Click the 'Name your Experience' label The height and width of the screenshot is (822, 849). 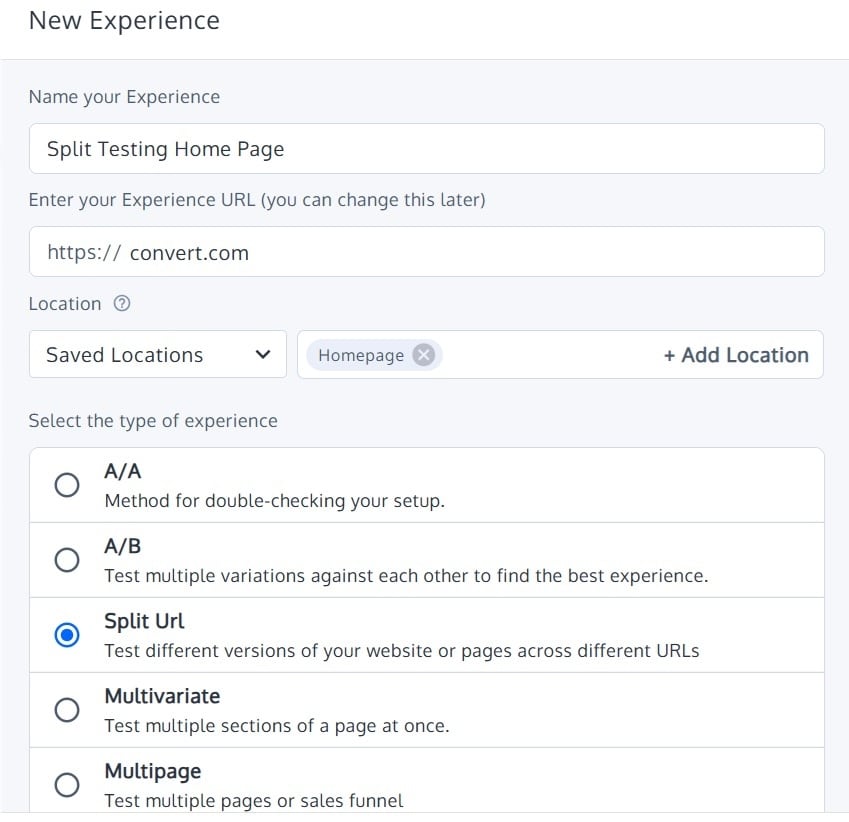point(124,97)
